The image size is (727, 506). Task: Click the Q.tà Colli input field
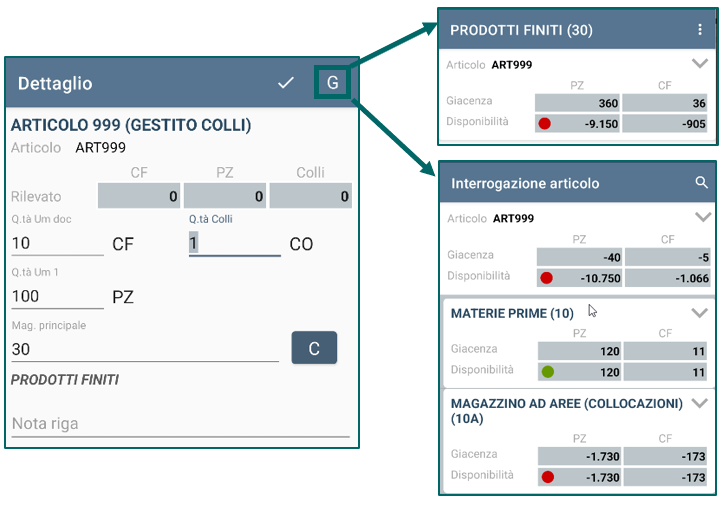[x=235, y=243]
